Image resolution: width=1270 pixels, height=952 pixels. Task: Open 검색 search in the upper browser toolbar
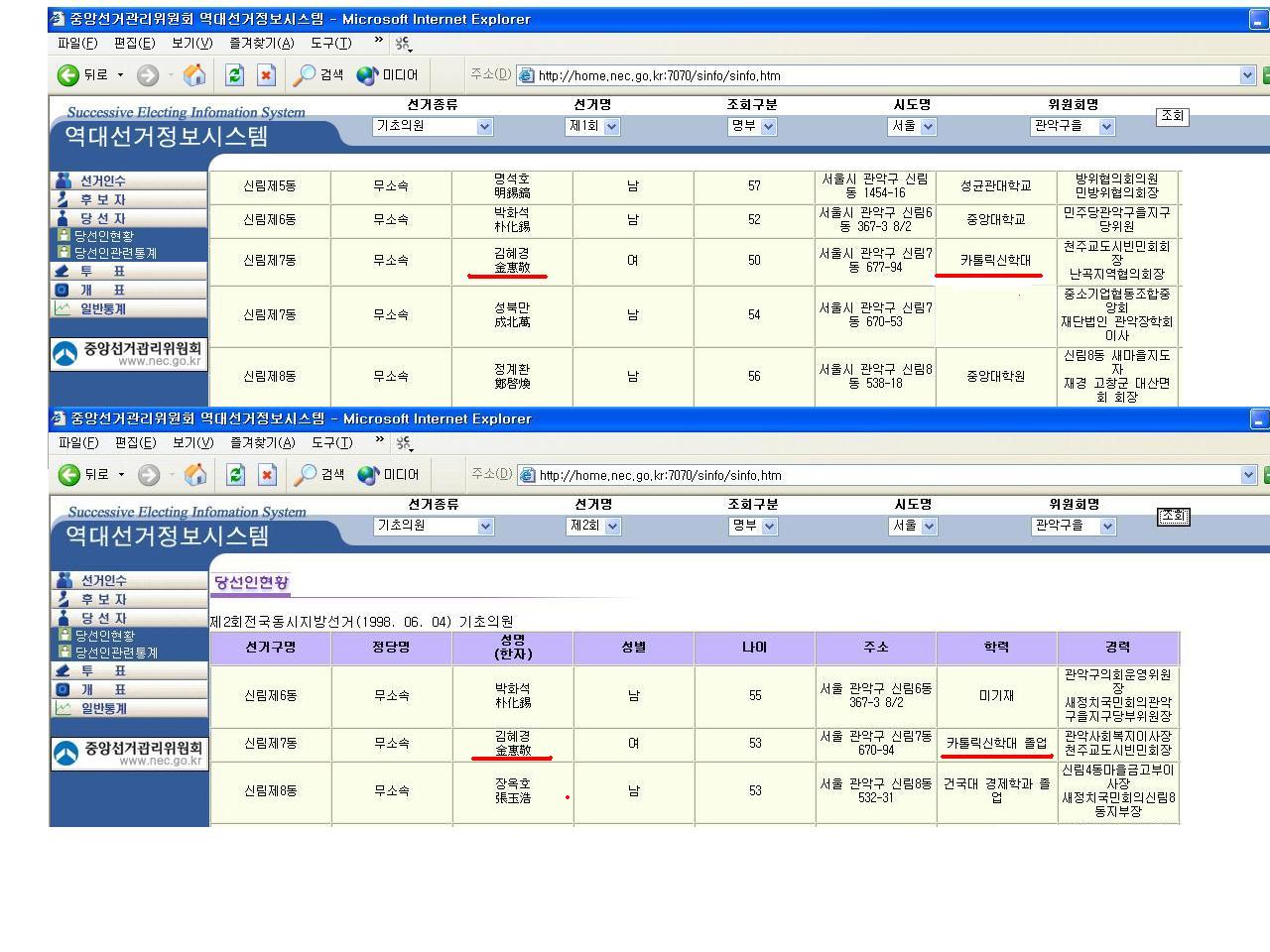click(317, 75)
